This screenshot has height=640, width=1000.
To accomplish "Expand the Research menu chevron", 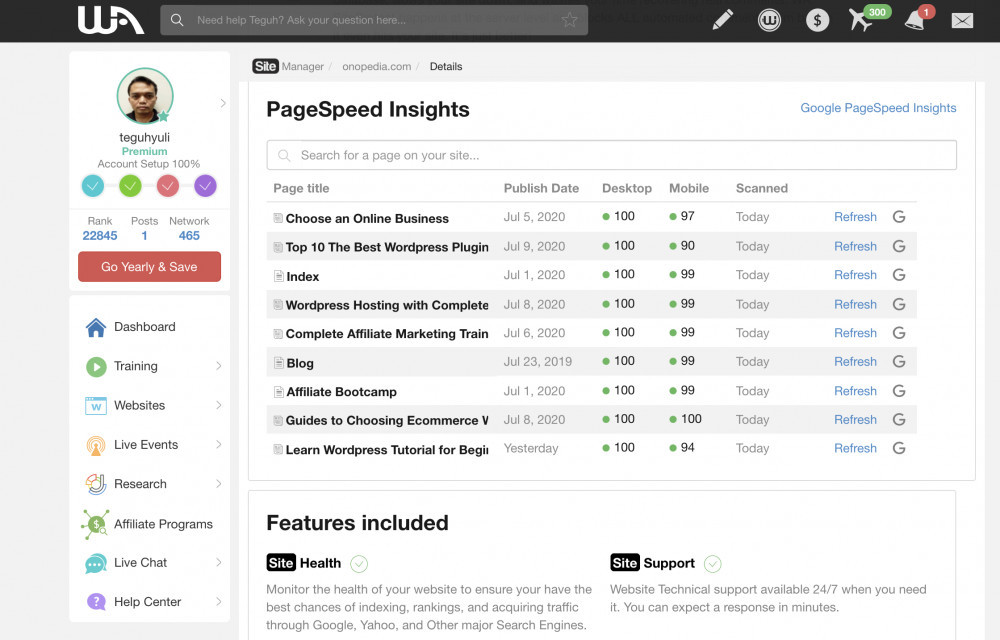I will (x=219, y=484).
